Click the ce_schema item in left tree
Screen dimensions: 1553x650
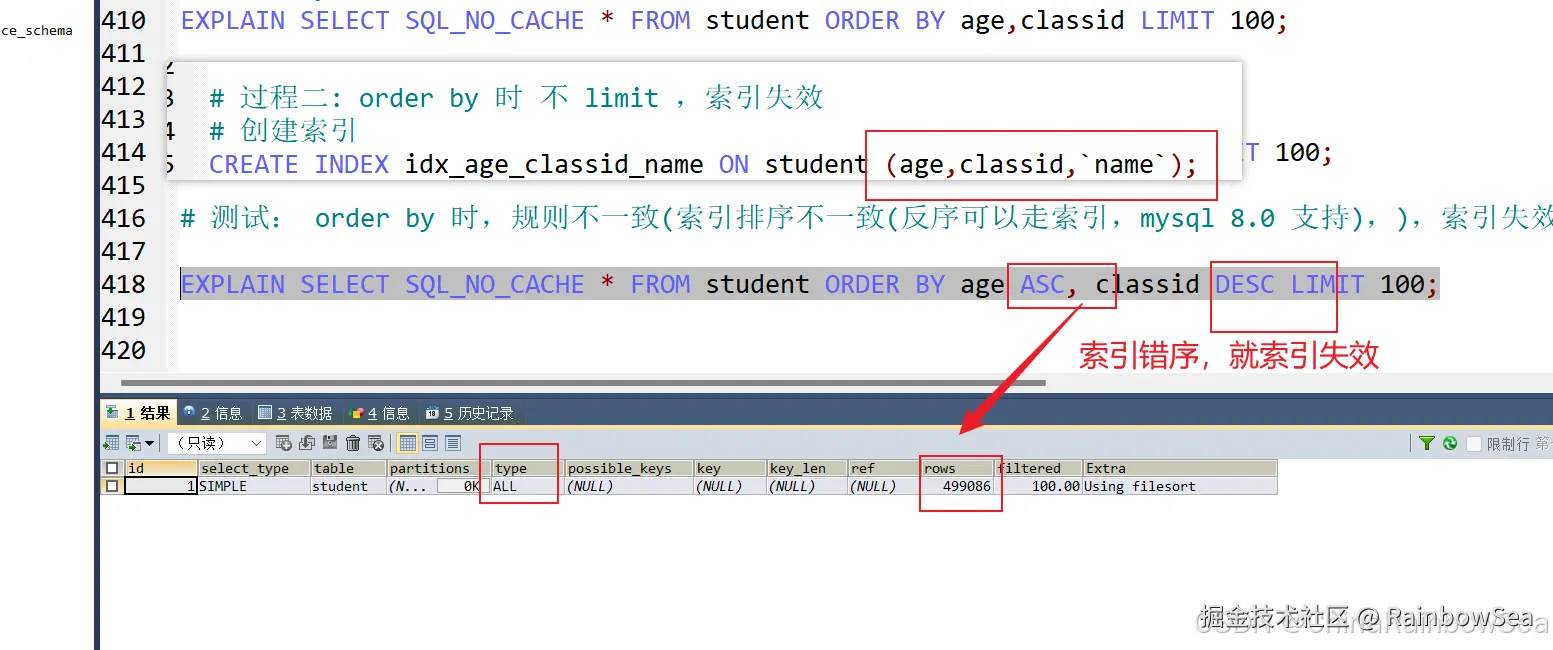[x=37, y=30]
